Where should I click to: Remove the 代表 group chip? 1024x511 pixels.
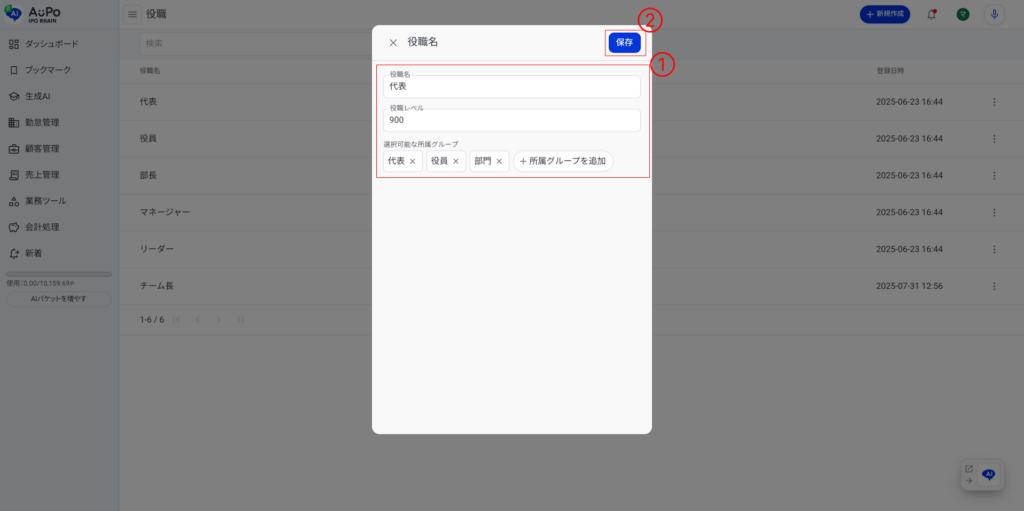[x=413, y=161]
